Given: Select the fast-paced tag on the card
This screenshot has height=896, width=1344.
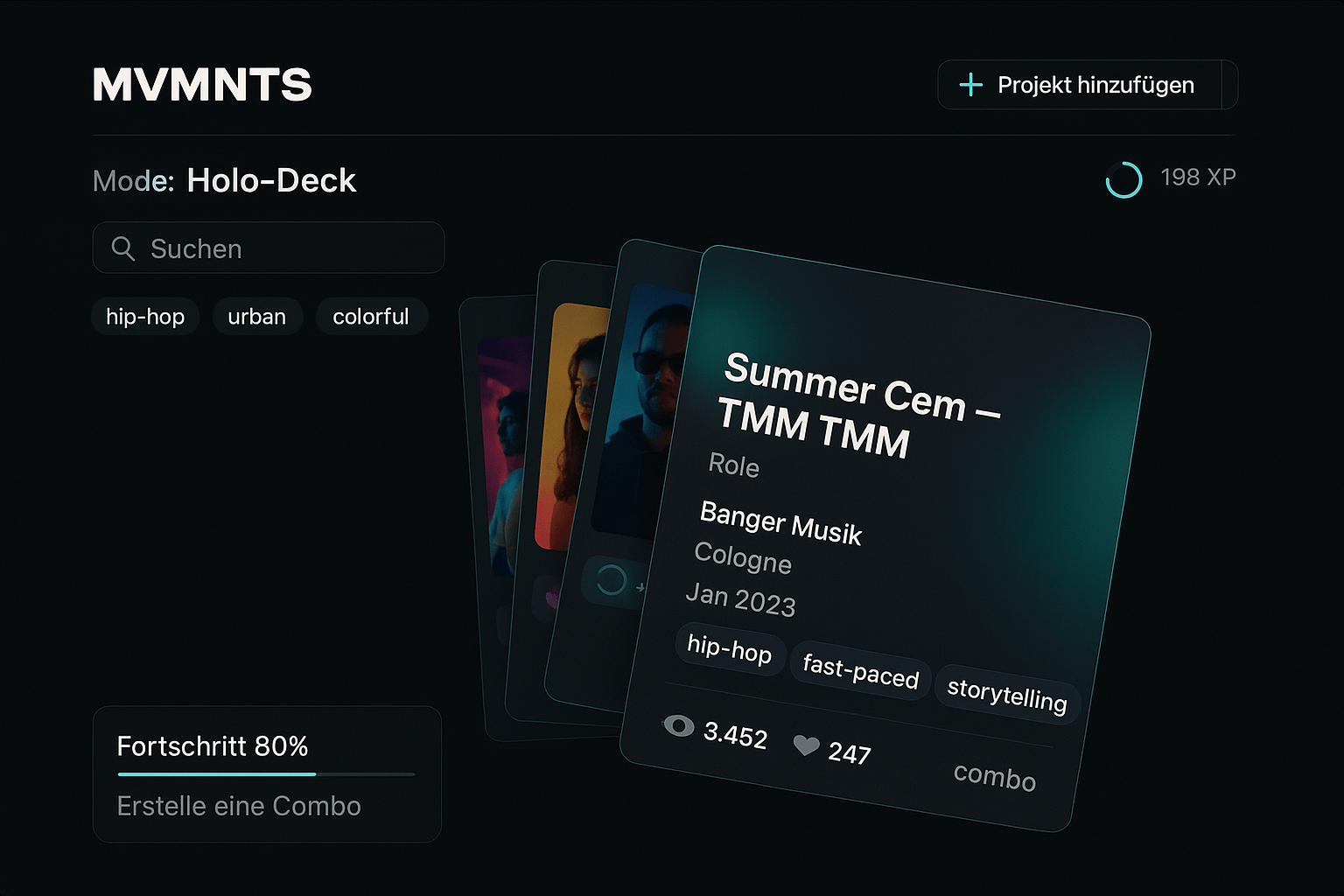Looking at the screenshot, I should pyautogui.click(x=860, y=671).
